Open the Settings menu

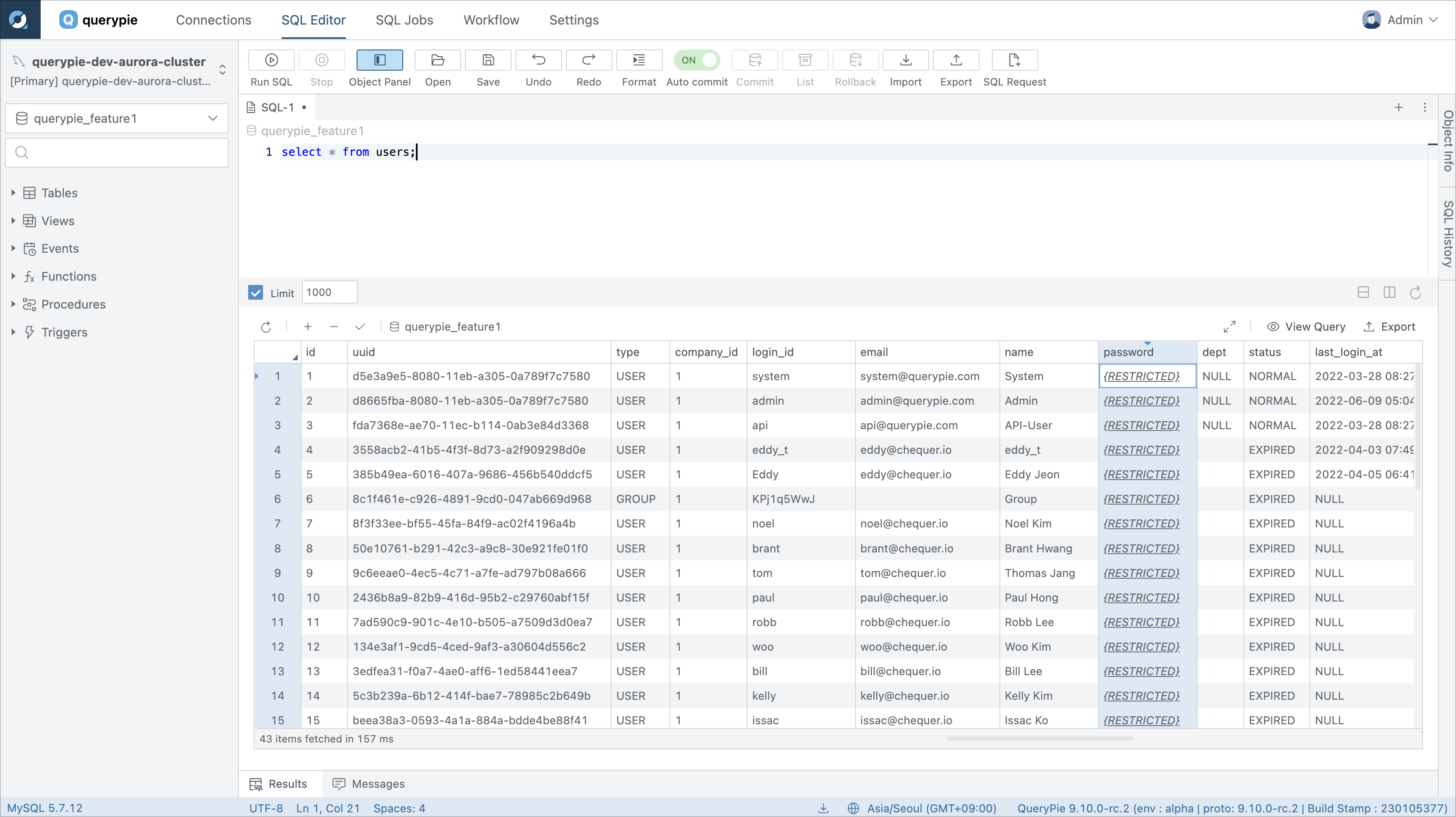click(x=574, y=20)
